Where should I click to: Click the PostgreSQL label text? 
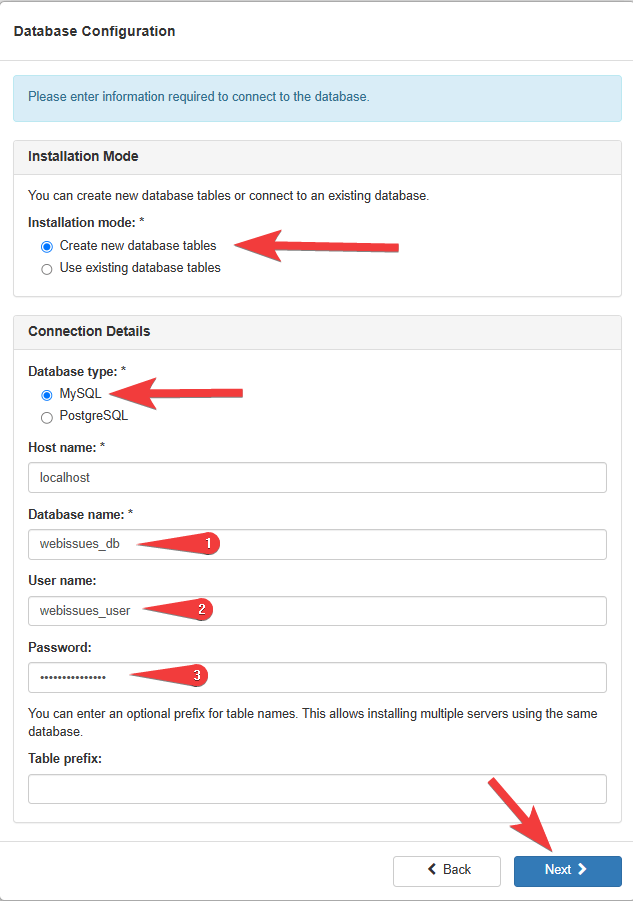tap(94, 415)
